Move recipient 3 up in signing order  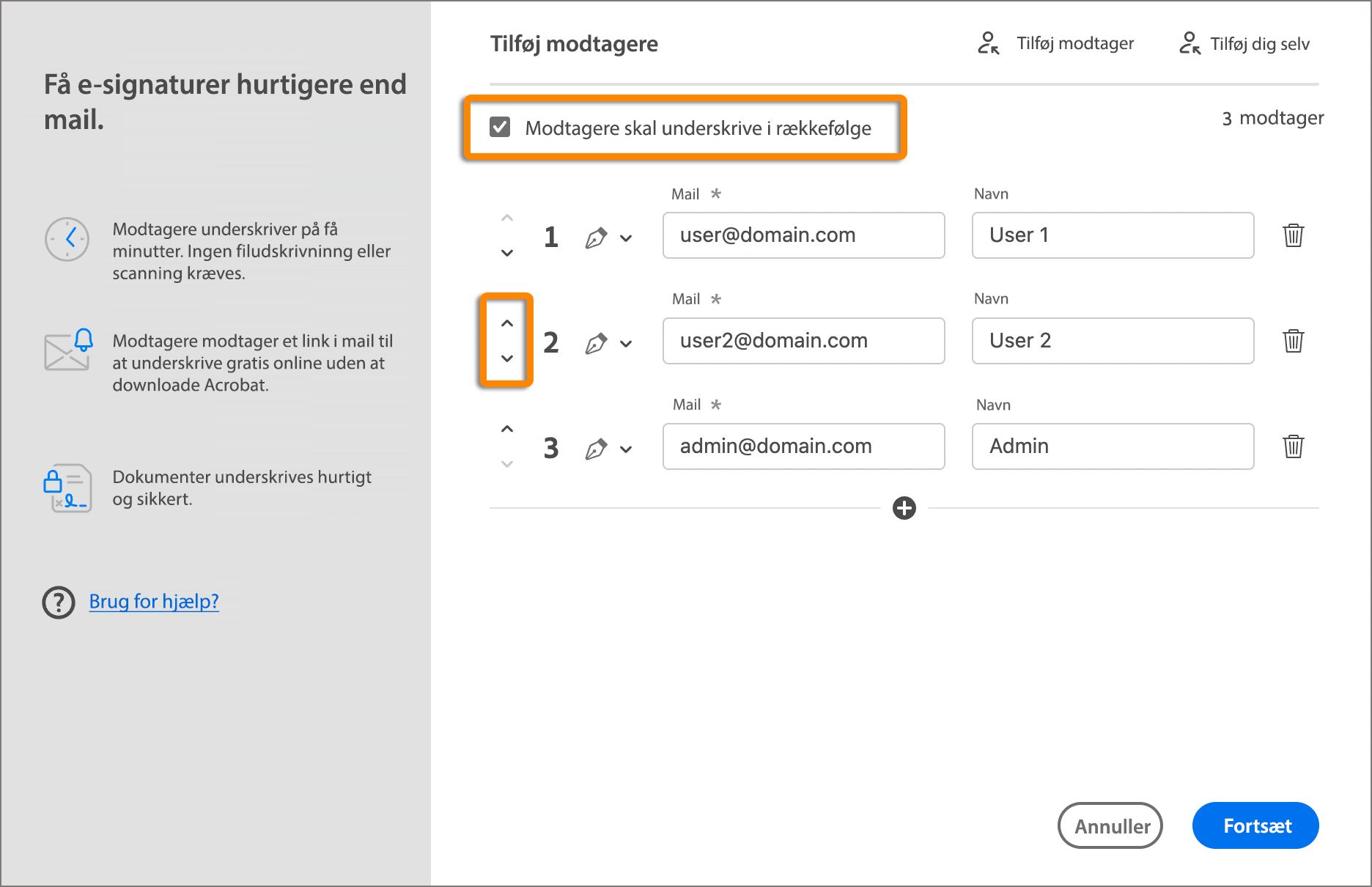coord(506,429)
